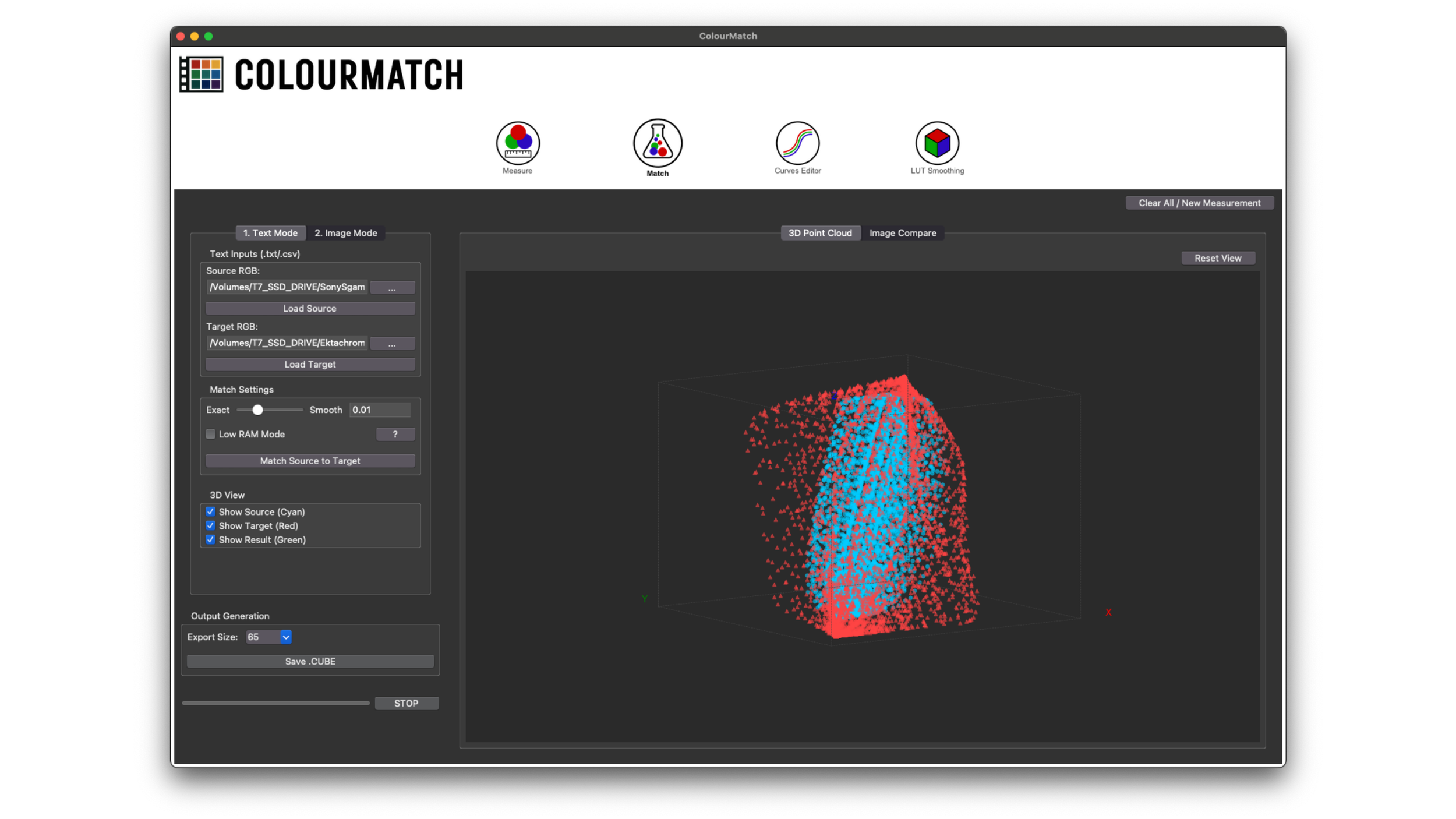The image size is (1456, 819).
Task: Click the Exact–Smooth slider handle
Action: pyautogui.click(x=257, y=410)
